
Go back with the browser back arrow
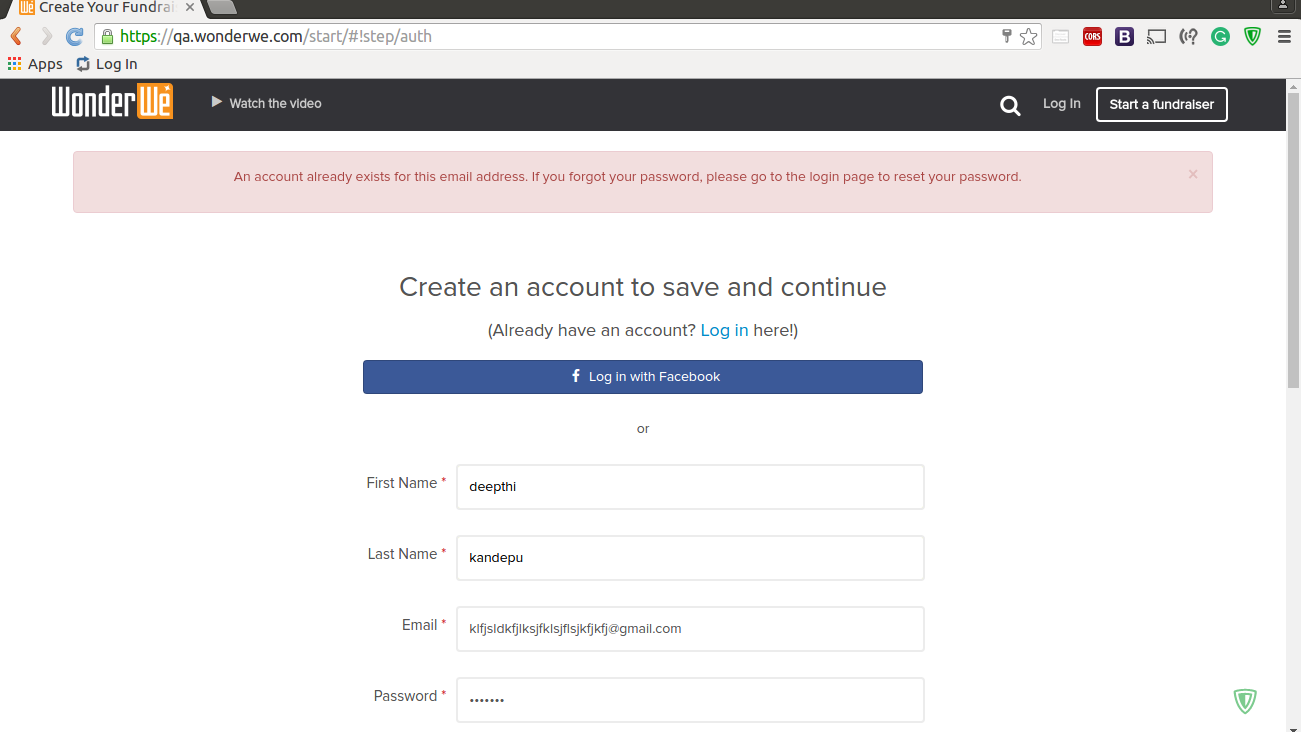(16, 37)
